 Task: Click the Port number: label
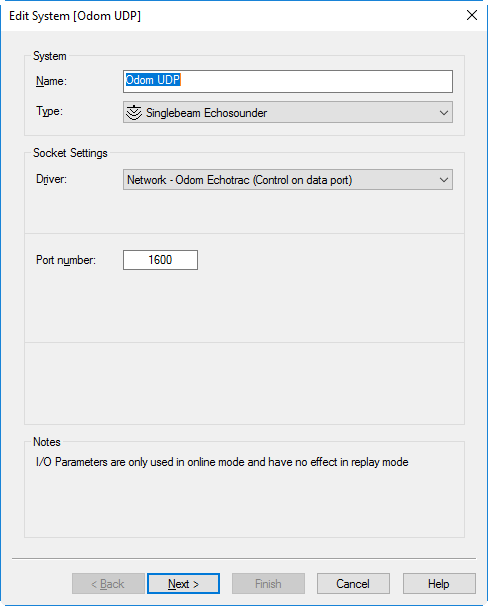[x=66, y=260]
